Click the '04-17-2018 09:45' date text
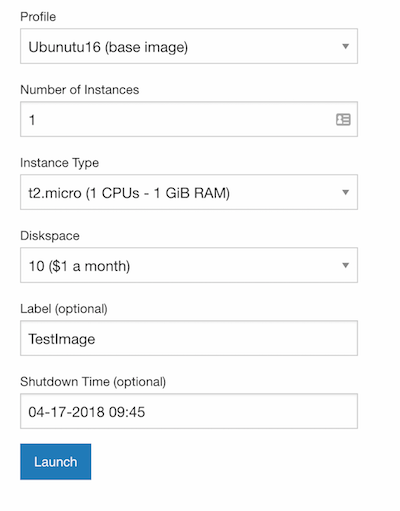 tap(87, 412)
